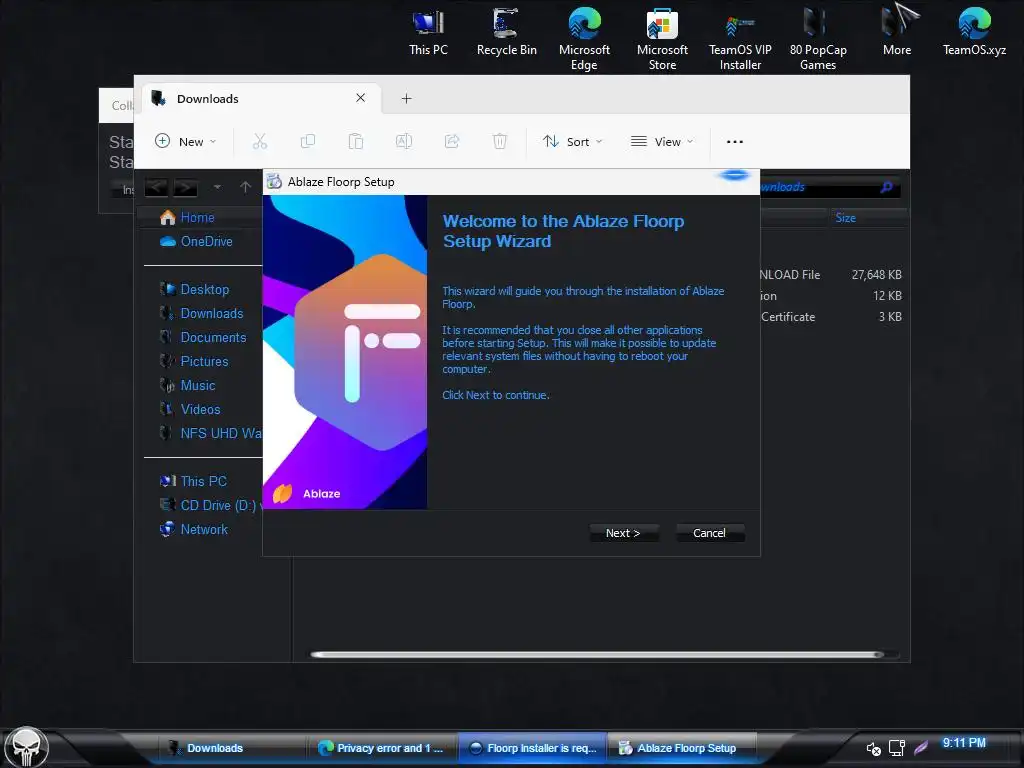The width and height of the screenshot is (1024, 768).
Task: Open Documents in navigation pane
Action: point(203,338)
